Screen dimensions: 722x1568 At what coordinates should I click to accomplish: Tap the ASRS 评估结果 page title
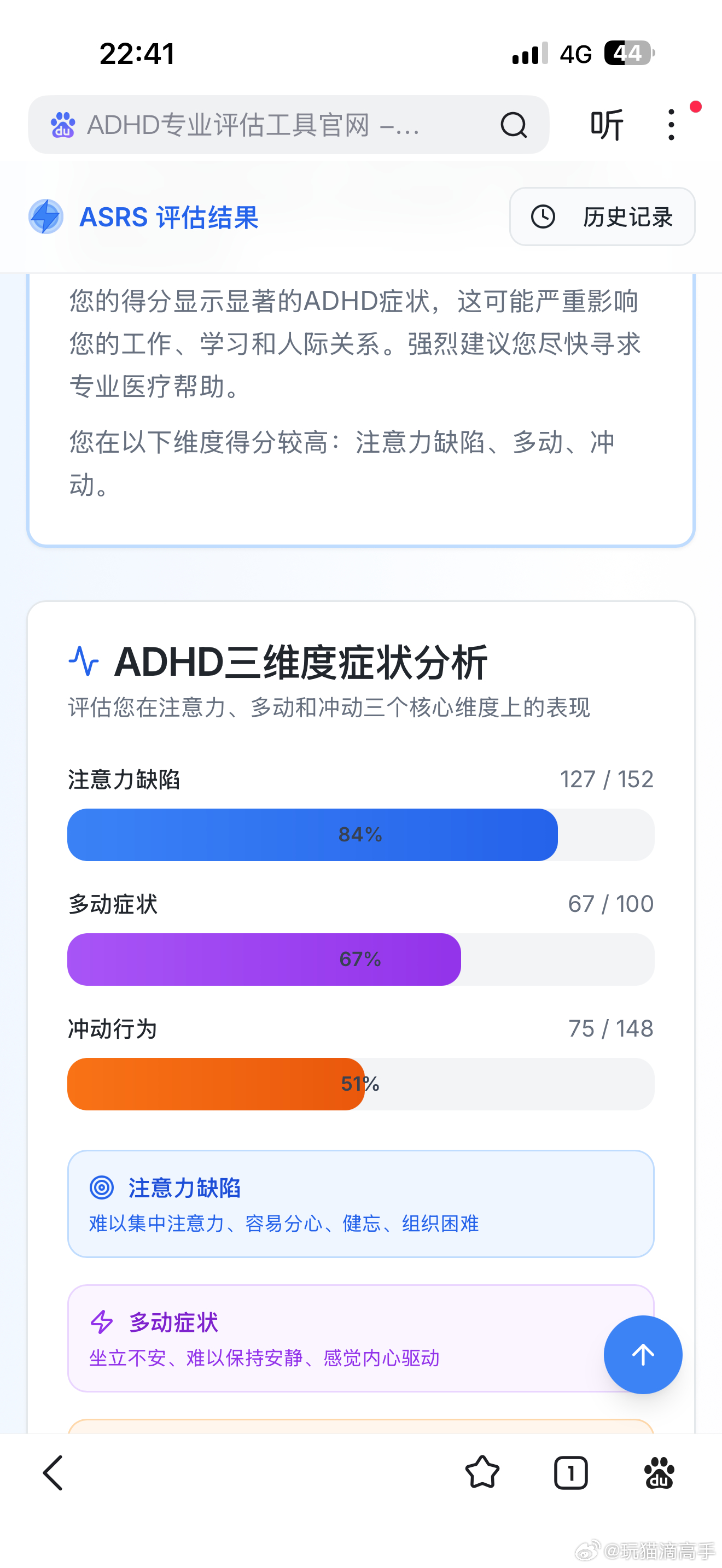169,217
